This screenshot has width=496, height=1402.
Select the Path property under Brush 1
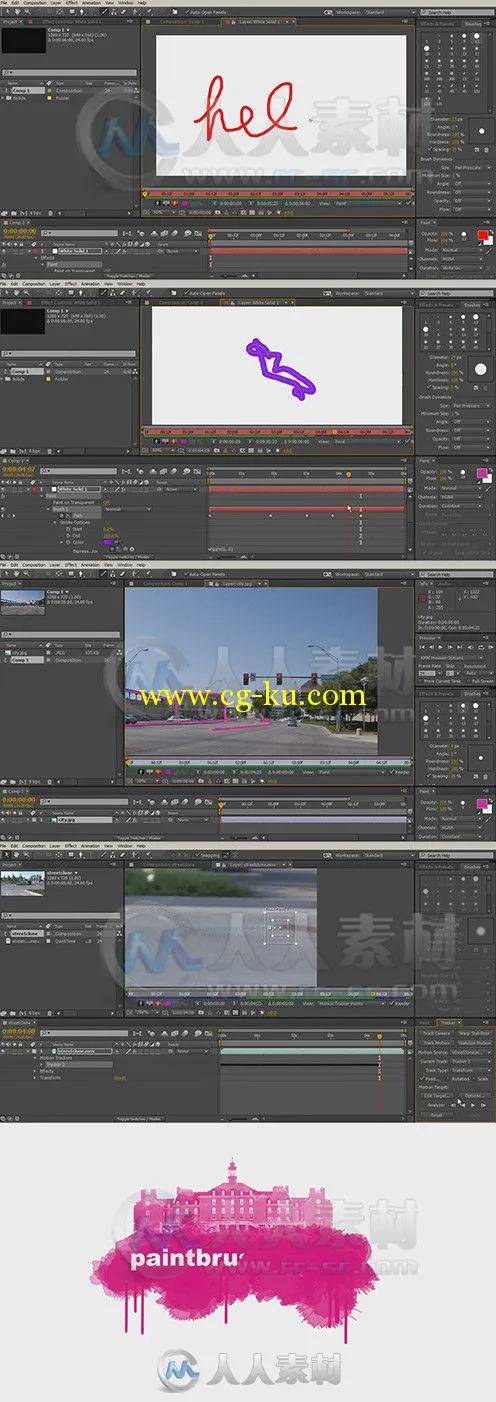point(77,515)
